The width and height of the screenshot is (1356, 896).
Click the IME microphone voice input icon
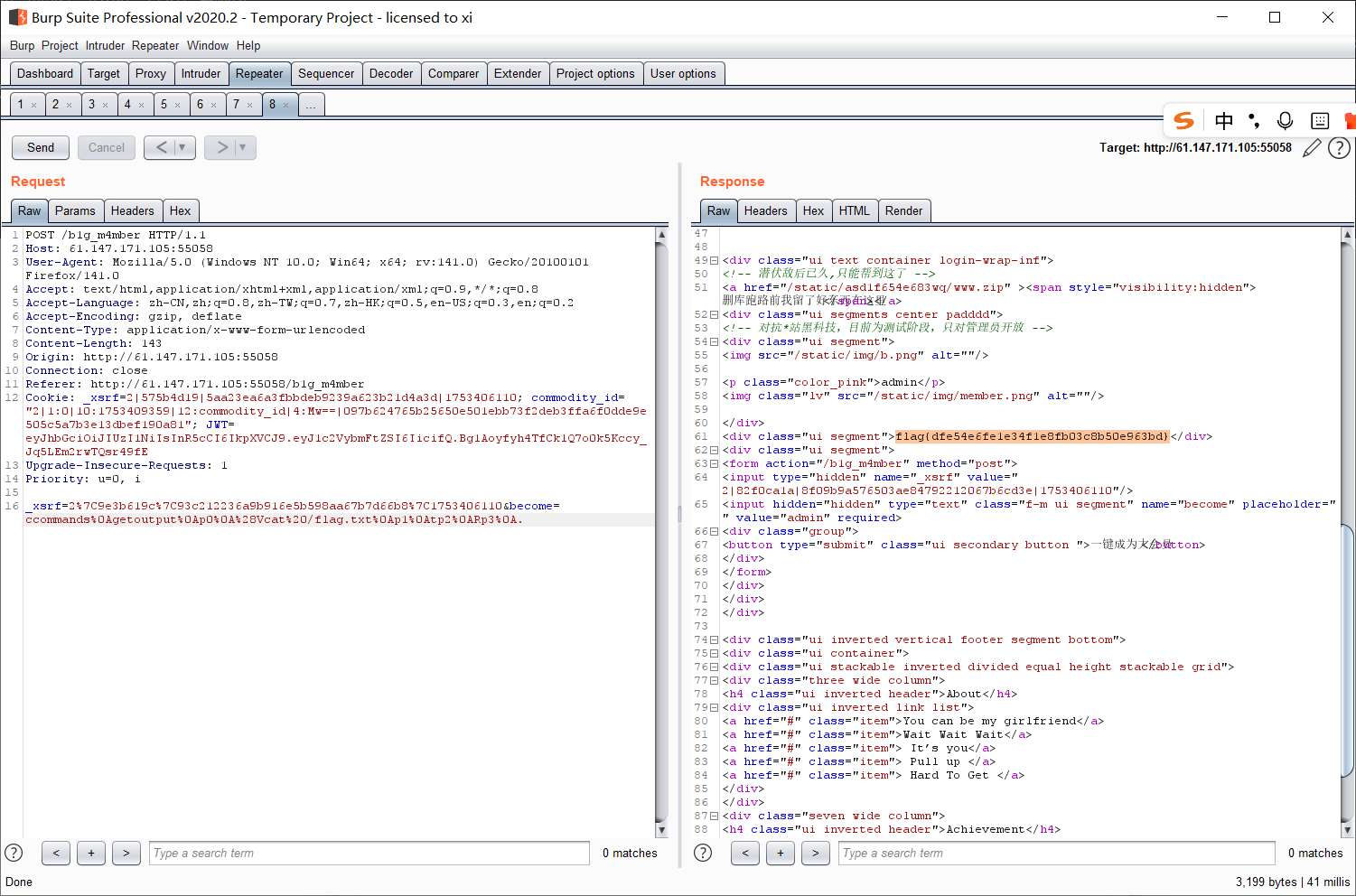pos(1285,120)
